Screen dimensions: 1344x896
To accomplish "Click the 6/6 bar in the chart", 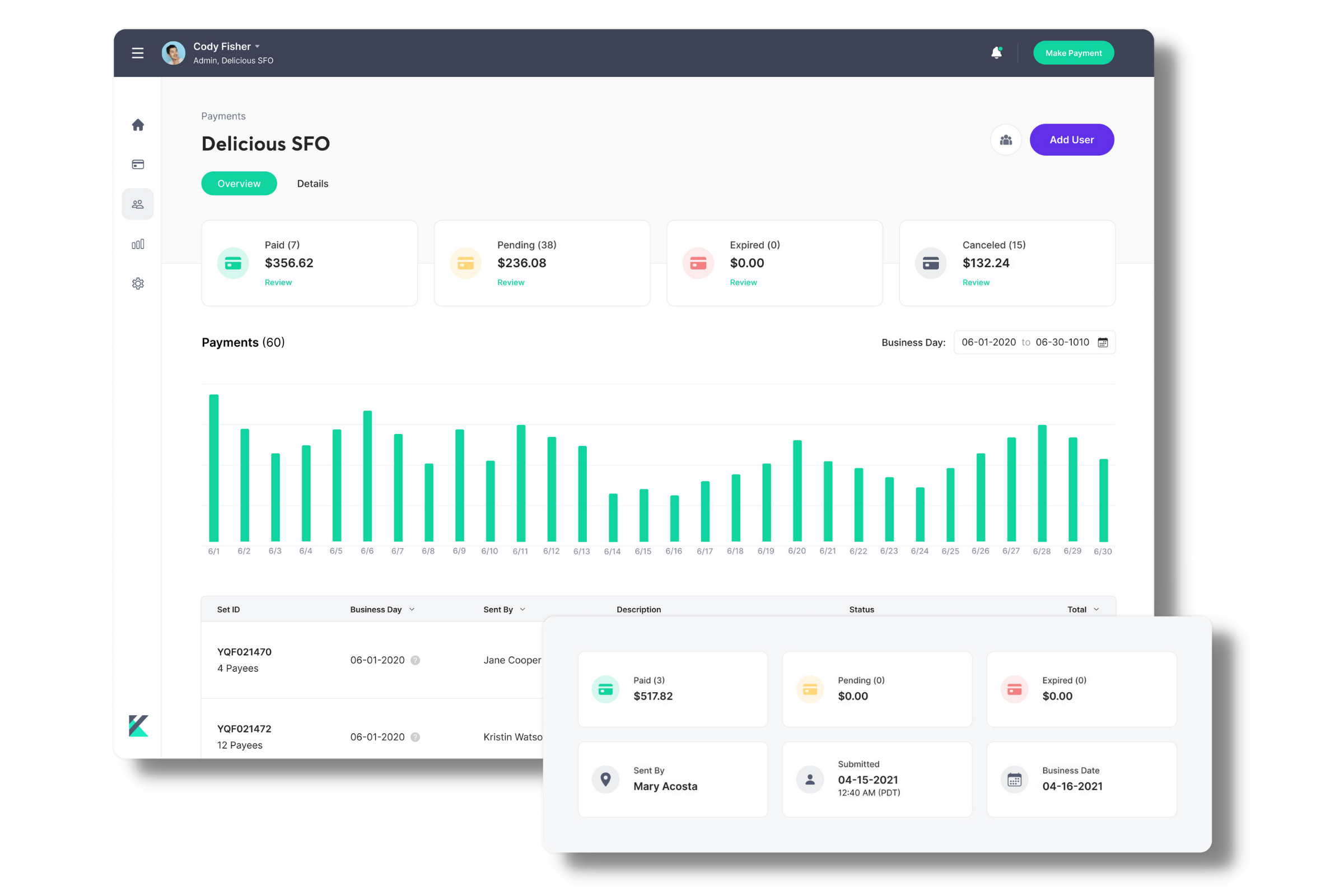I will pyautogui.click(x=367, y=475).
